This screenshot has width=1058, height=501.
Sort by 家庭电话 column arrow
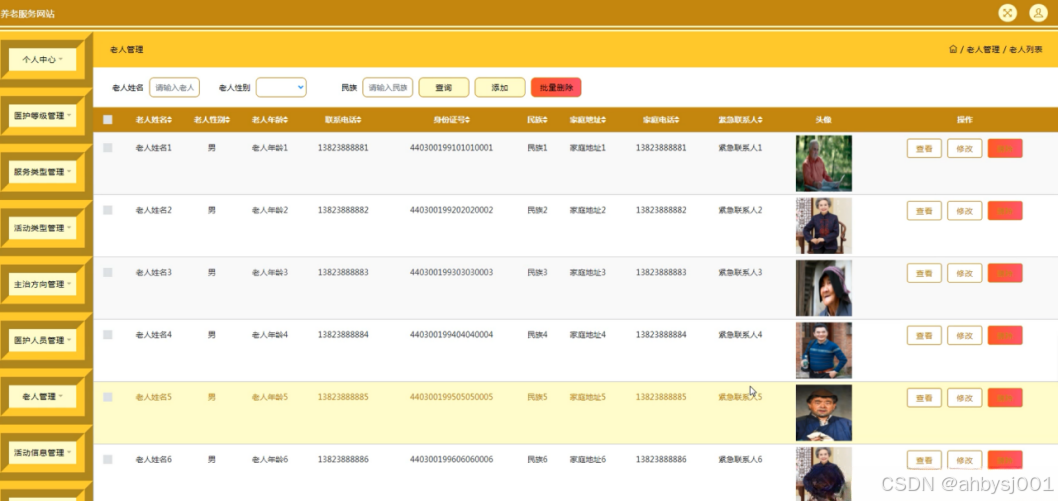[x=677, y=120]
